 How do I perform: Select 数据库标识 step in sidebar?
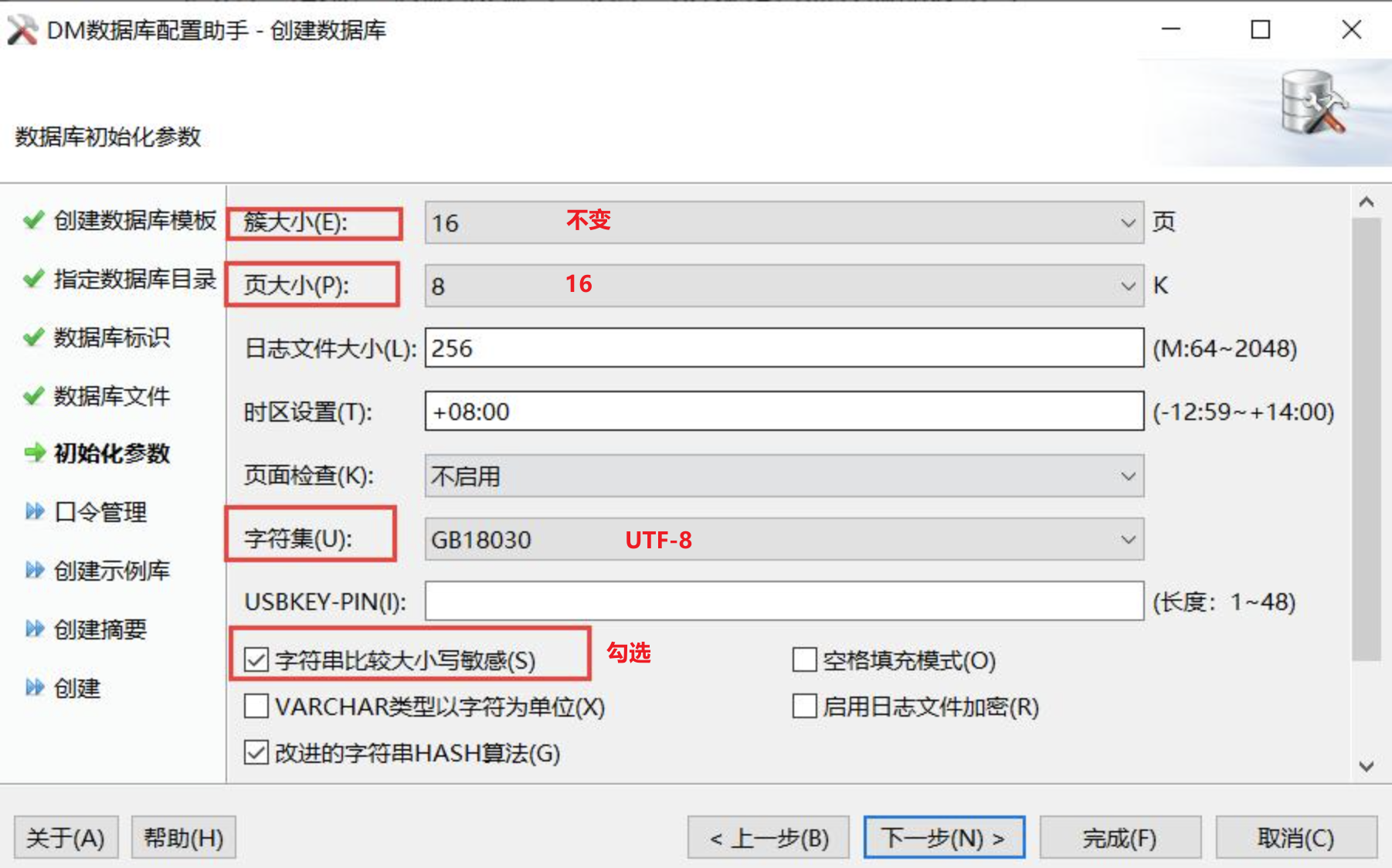point(111,337)
